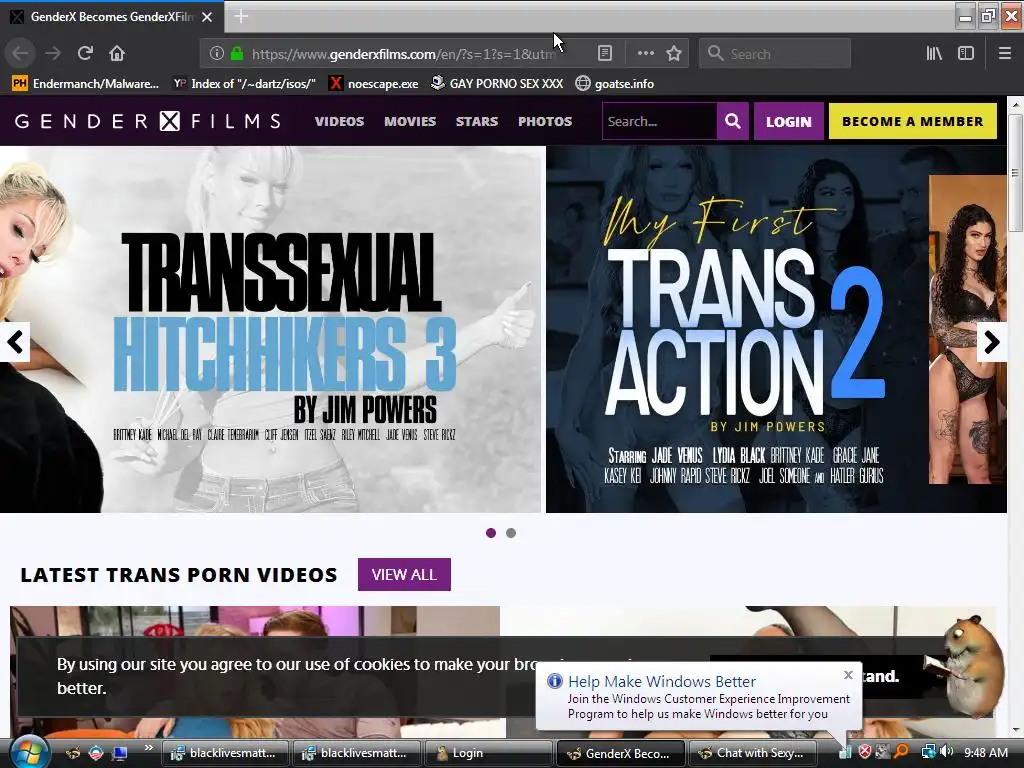Close the GenderX Becomes GenderXFilms tab
The width and height of the screenshot is (1024, 768).
pyautogui.click(x=207, y=17)
